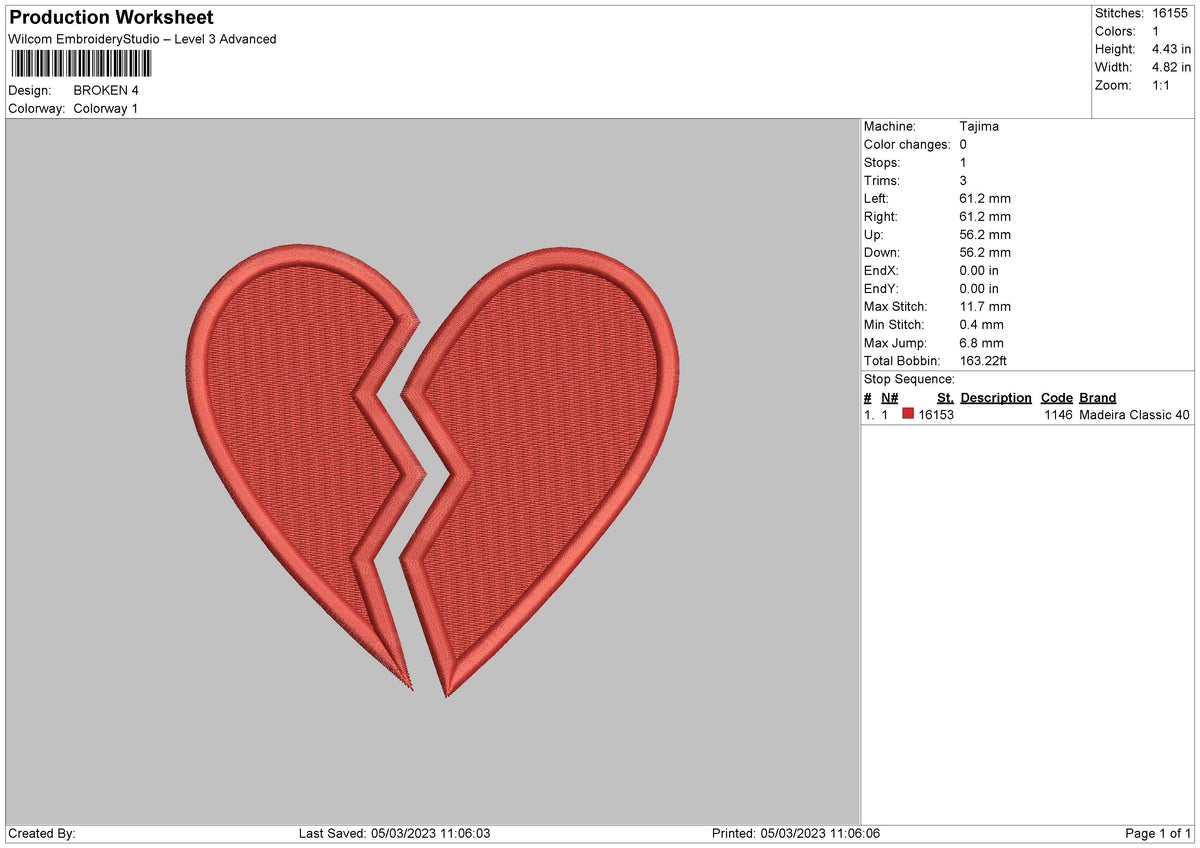Select the red thread swatch in the stop sequence
Image resolution: width=1200 pixels, height=848 pixels.
click(x=909, y=413)
